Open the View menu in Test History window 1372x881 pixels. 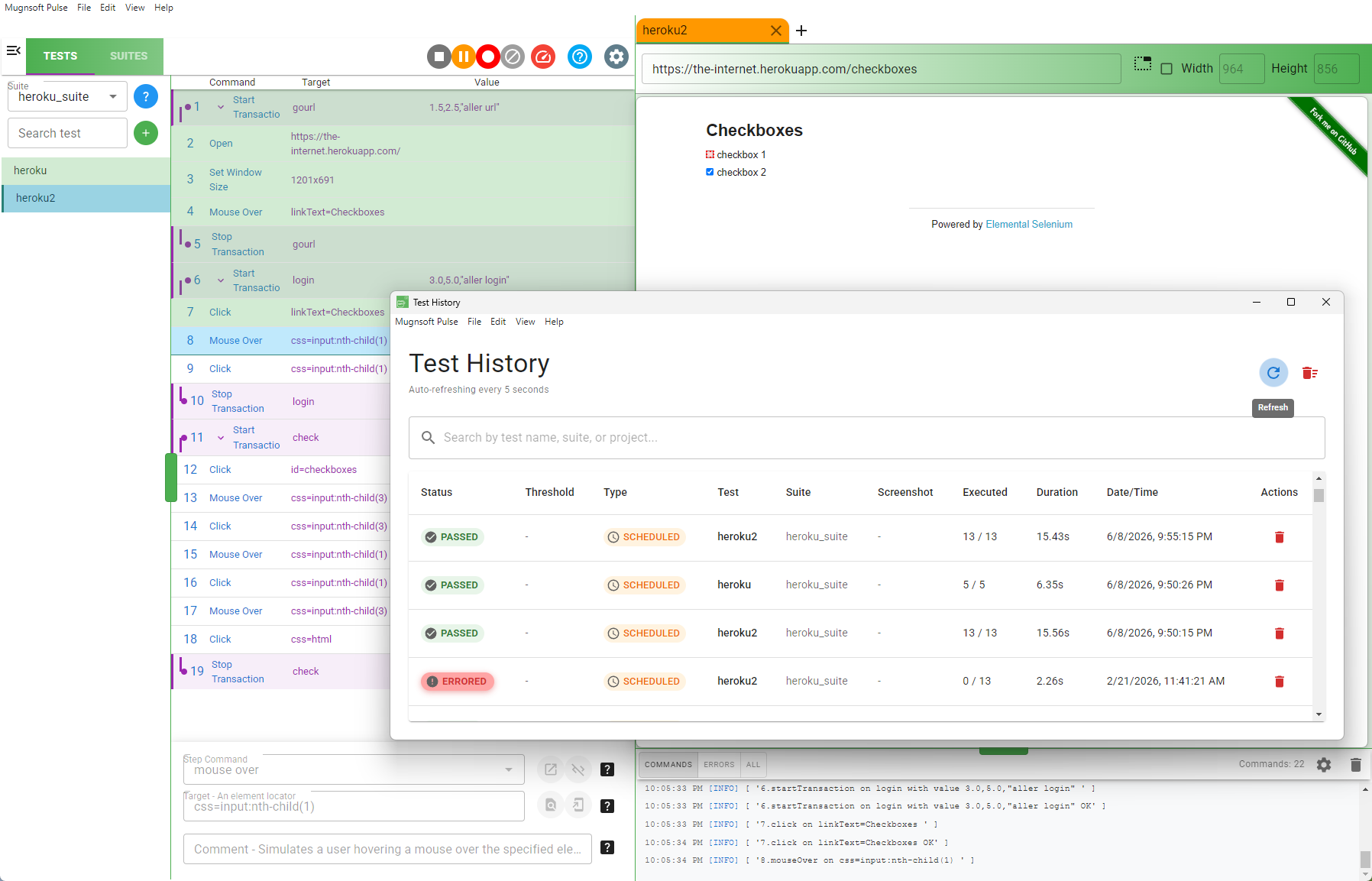click(x=525, y=322)
